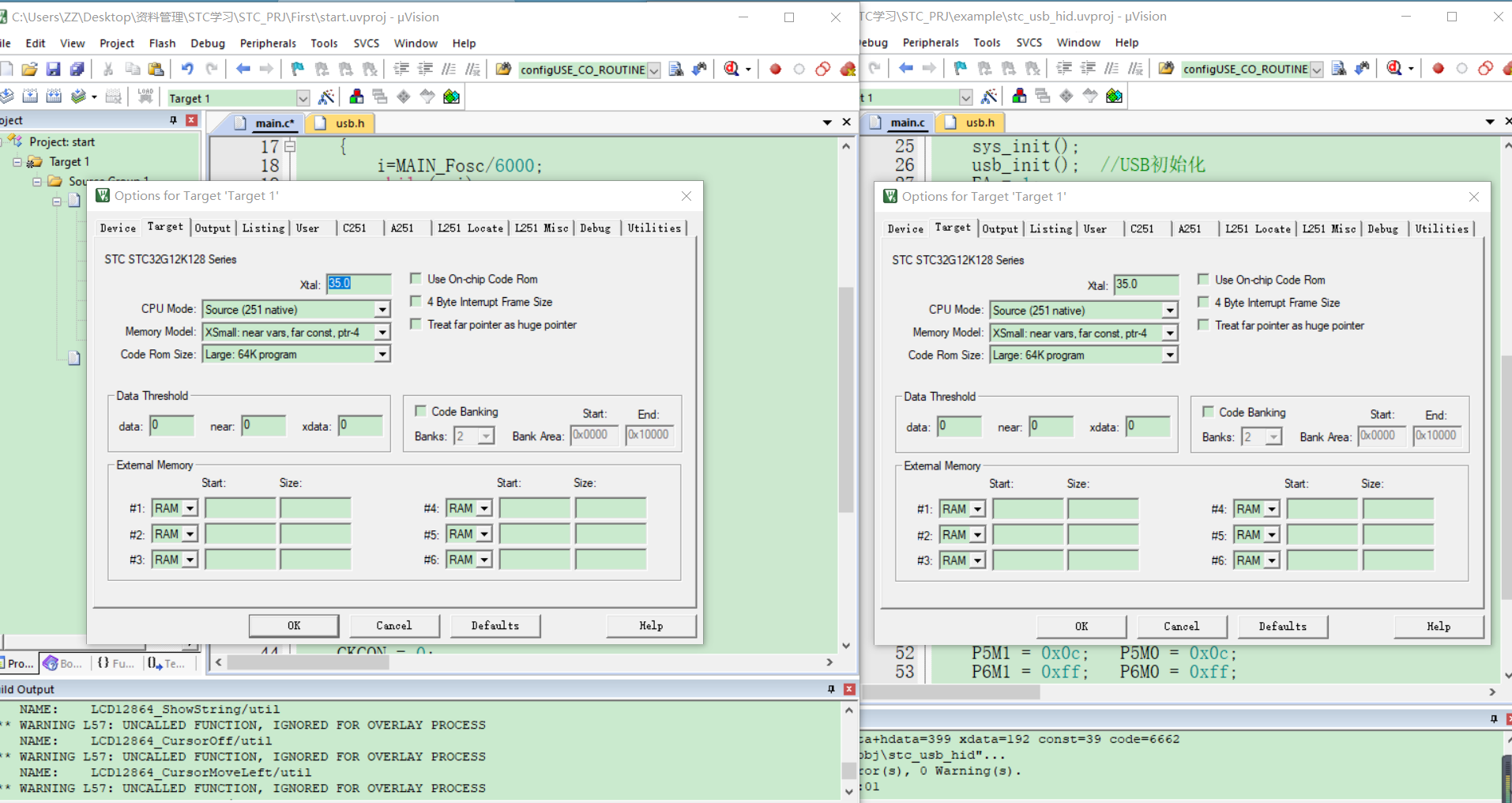
Task: Start debug session icon in right window
Action: point(1395,69)
